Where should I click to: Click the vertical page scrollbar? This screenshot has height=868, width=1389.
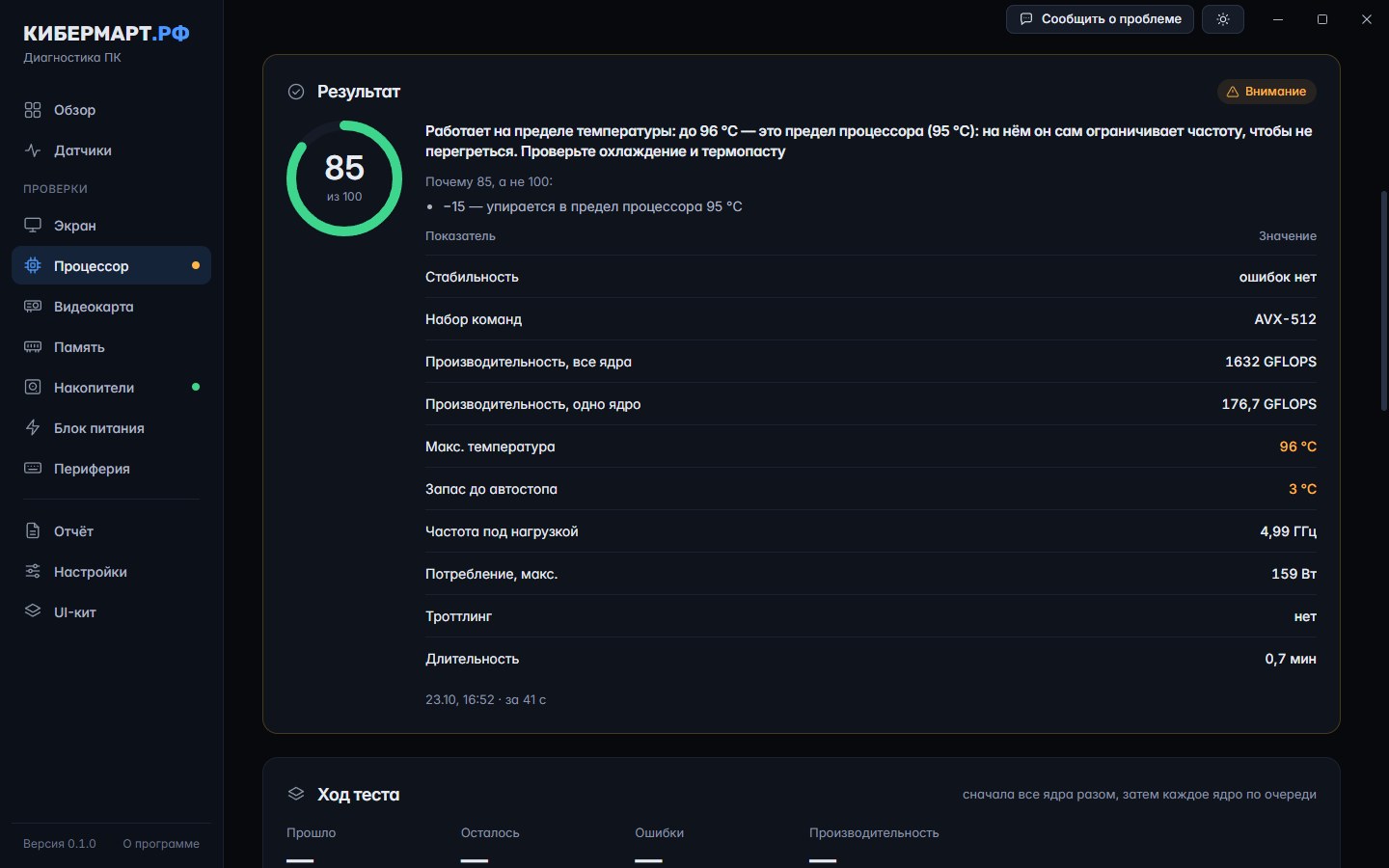[1384, 301]
